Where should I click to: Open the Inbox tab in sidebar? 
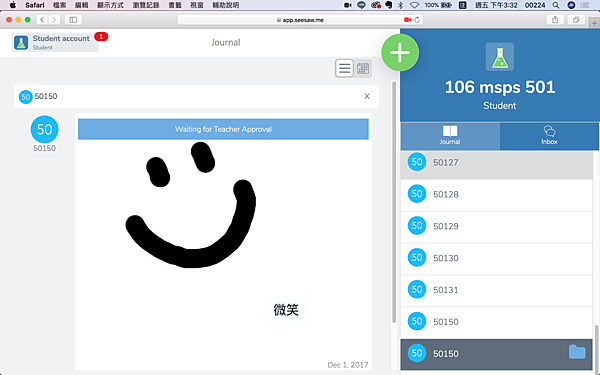click(549, 136)
